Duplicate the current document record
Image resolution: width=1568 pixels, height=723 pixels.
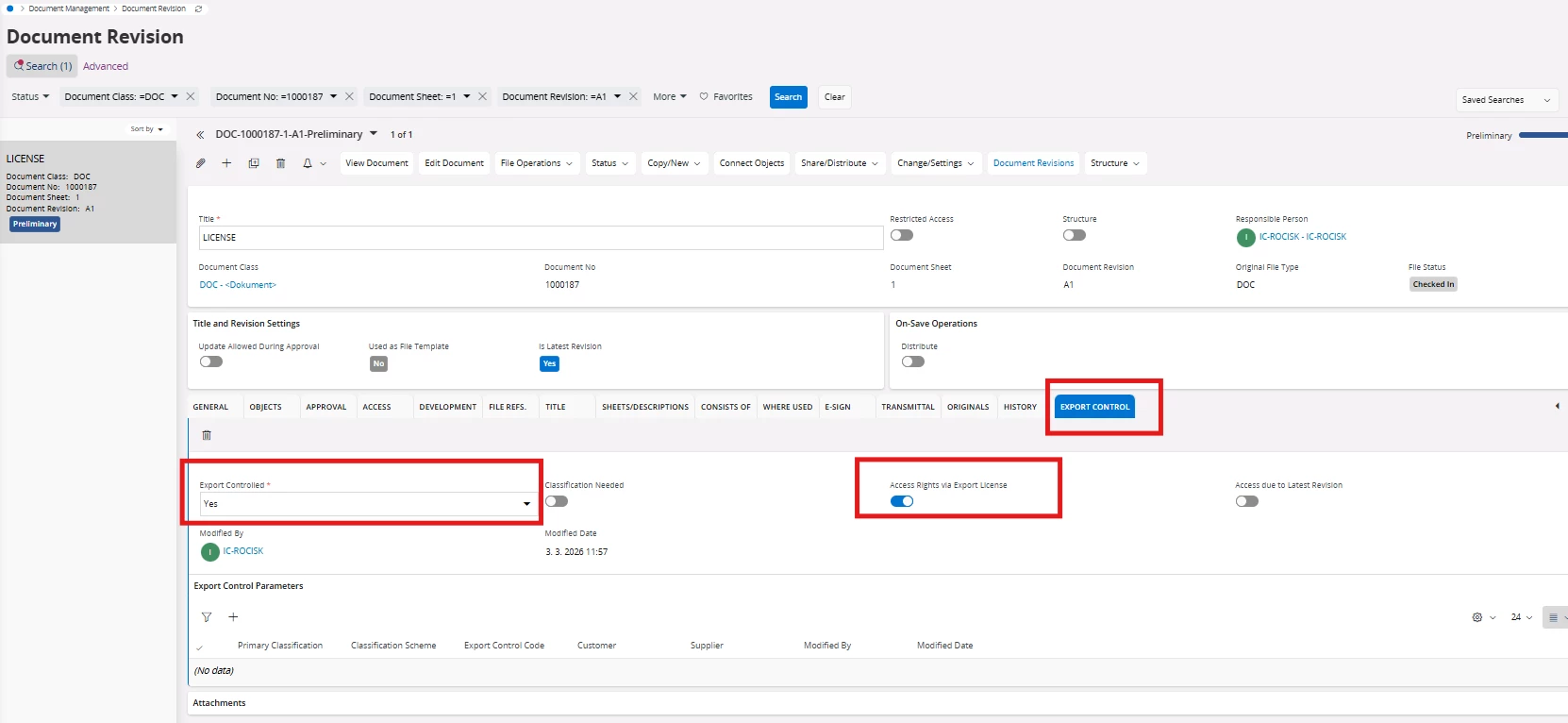(x=254, y=163)
